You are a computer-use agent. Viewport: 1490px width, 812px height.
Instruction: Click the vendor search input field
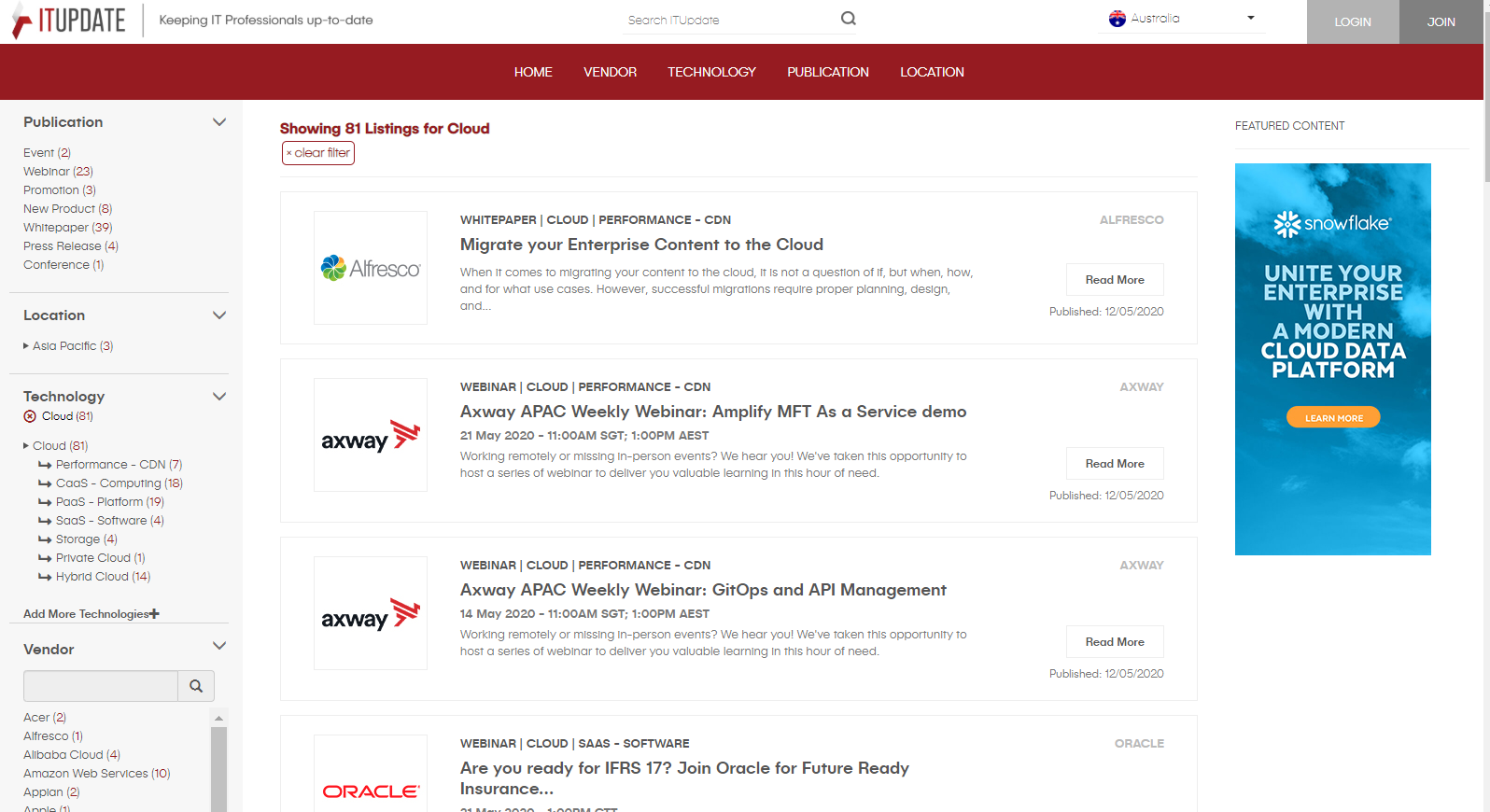coord(101,686)
